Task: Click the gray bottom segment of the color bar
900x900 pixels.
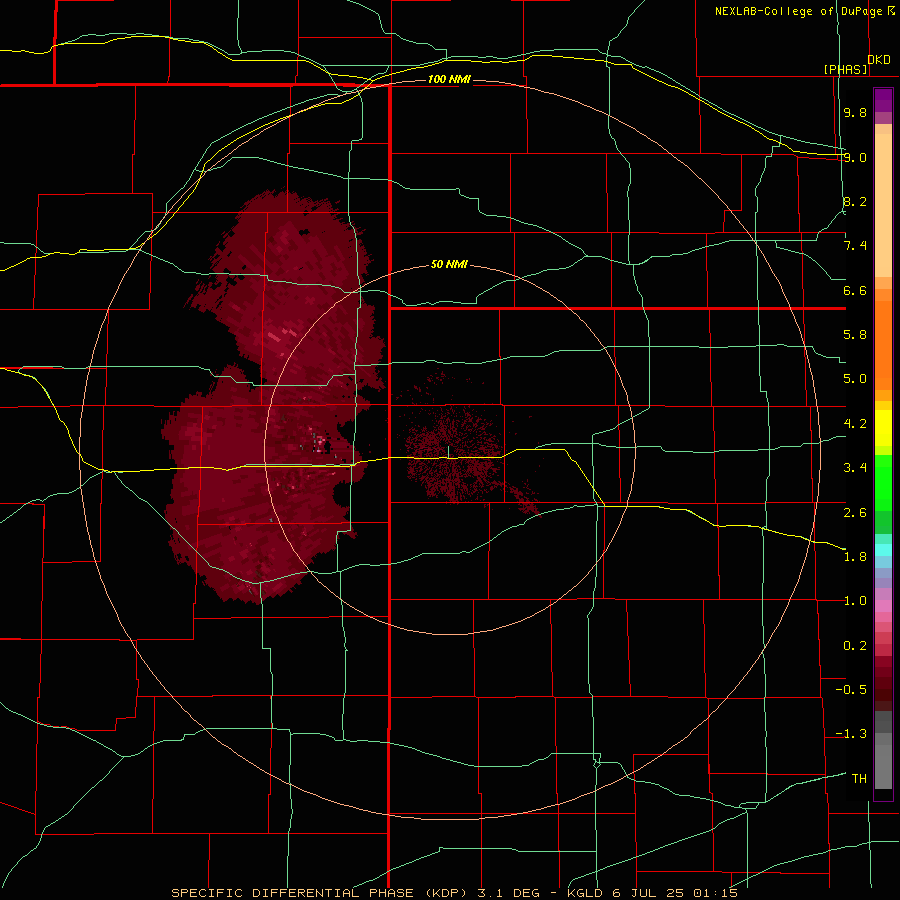Action: (x=883, y=761)
